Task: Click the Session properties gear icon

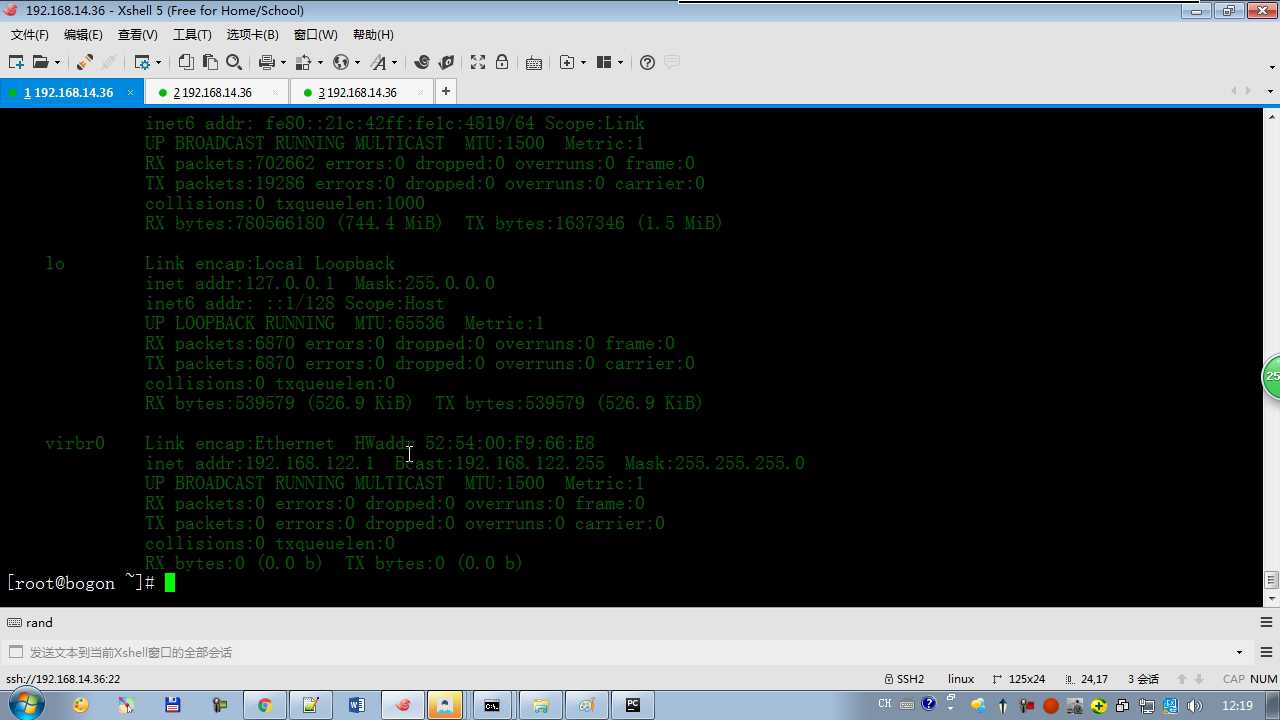Action: (x=142, y=62)
